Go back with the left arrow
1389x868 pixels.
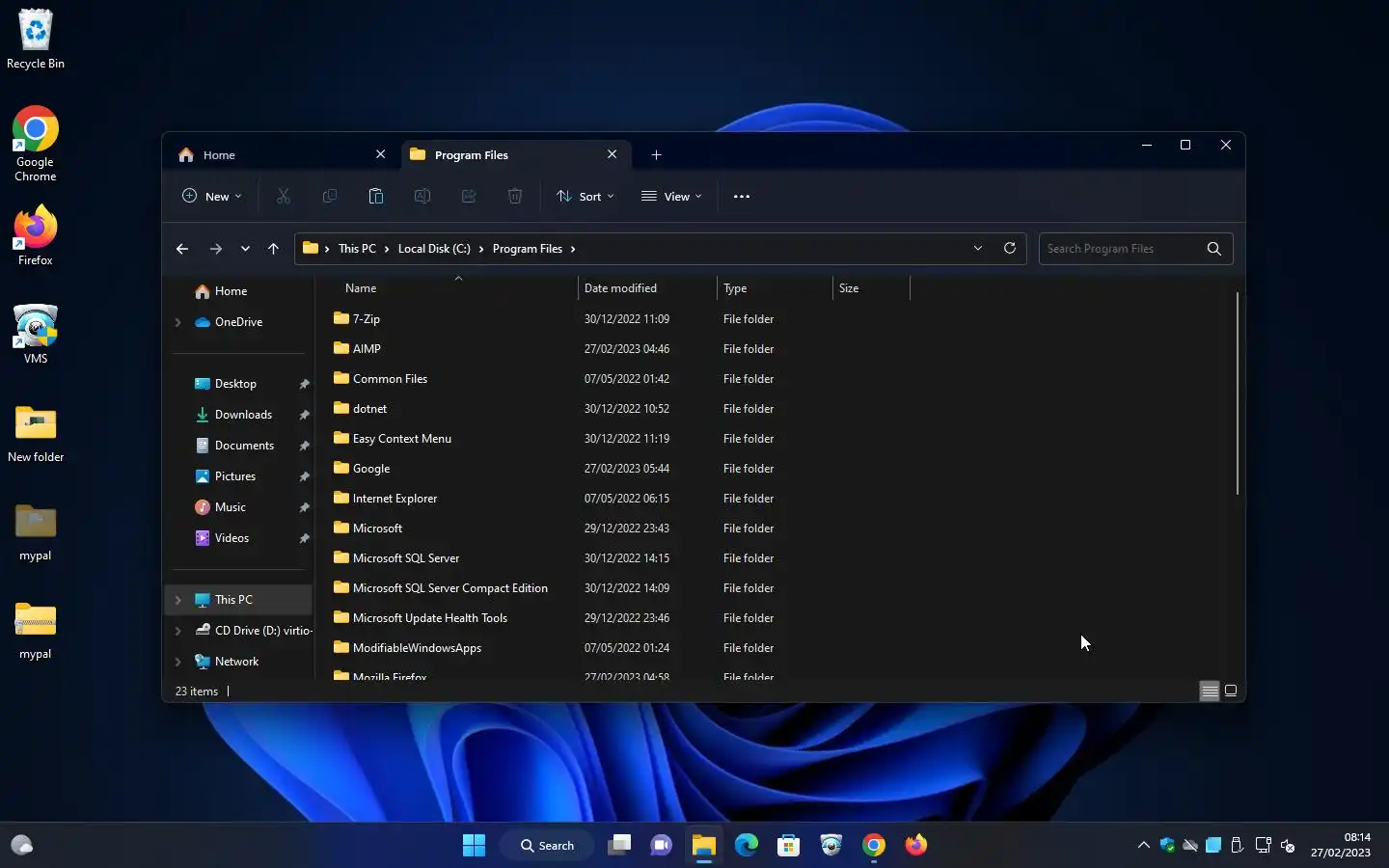[x=182, y=249]
